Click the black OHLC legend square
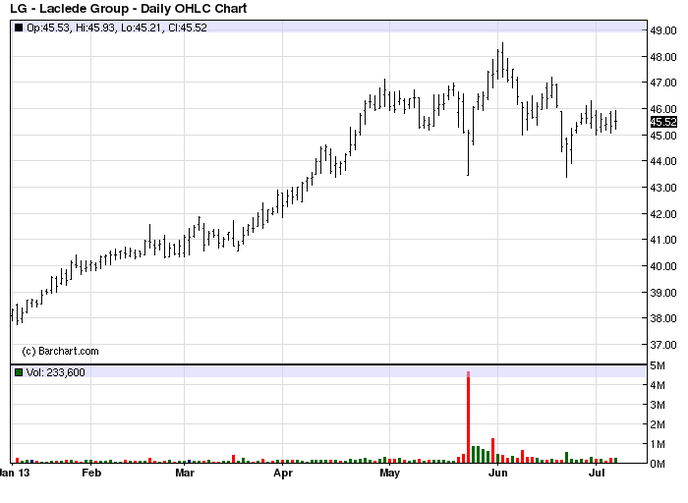Viewport: 688px width, 503px height. coord(18,27)
